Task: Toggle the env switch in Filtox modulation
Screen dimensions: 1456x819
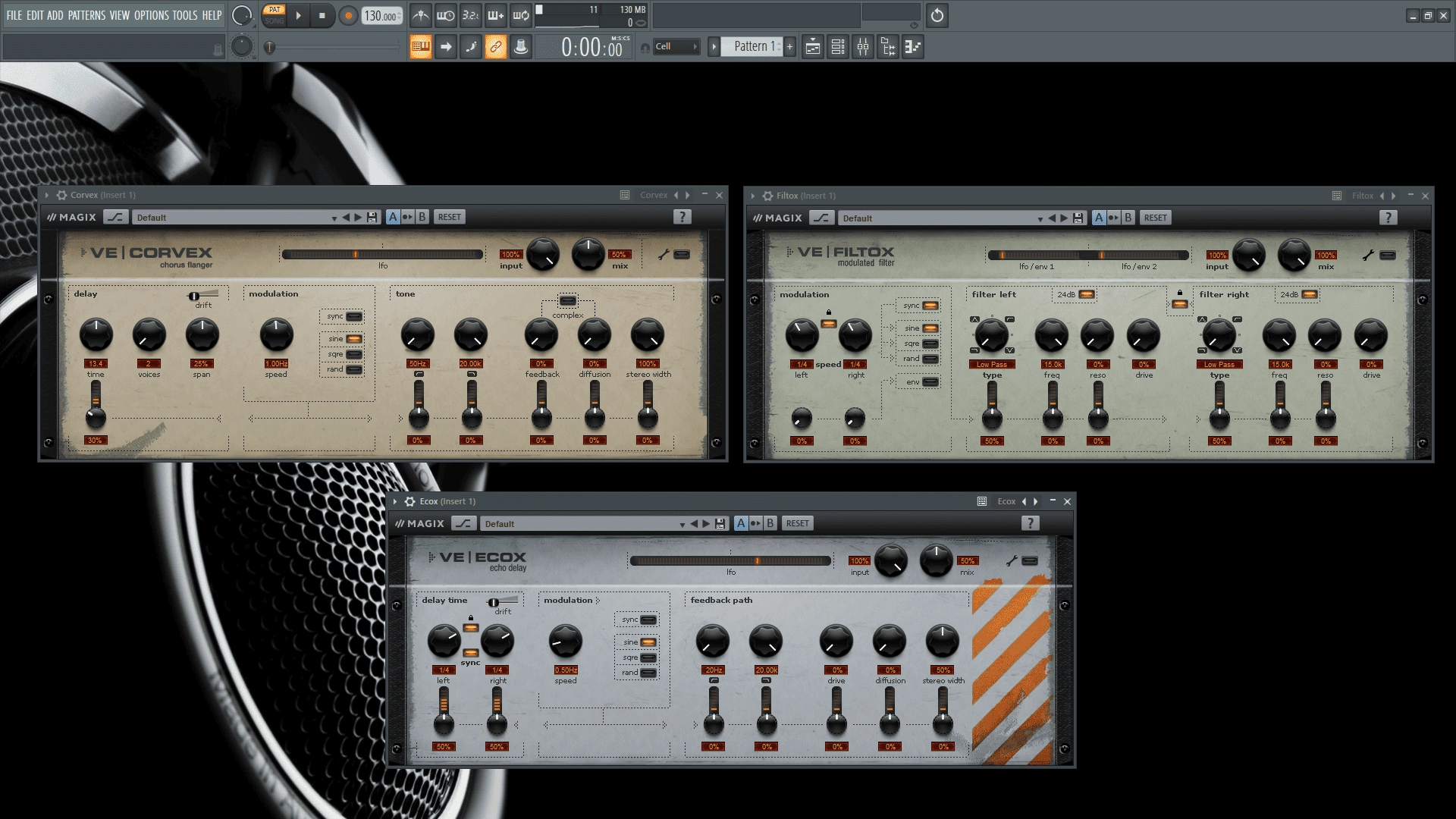Action: 930,381
